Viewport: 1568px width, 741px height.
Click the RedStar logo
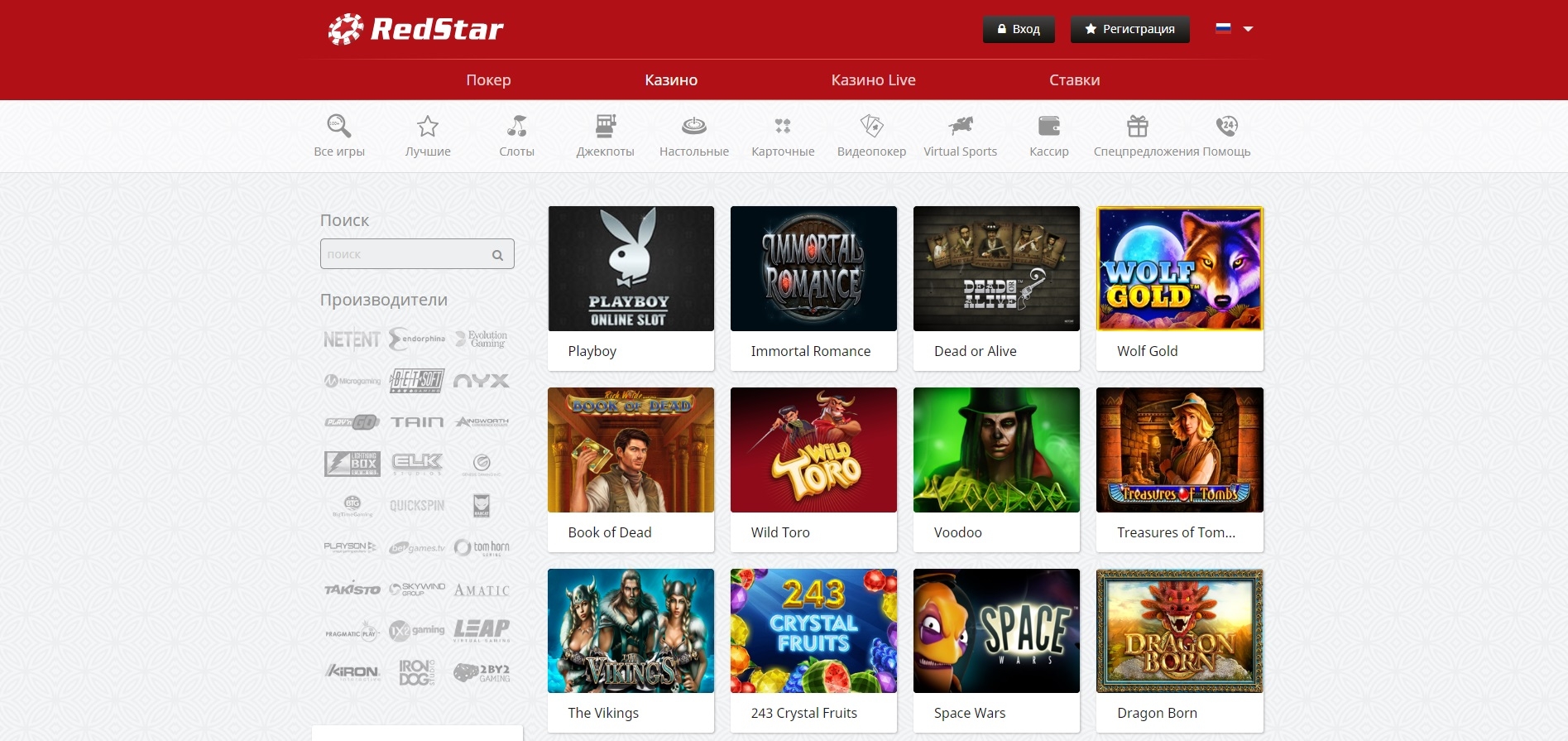415,29
